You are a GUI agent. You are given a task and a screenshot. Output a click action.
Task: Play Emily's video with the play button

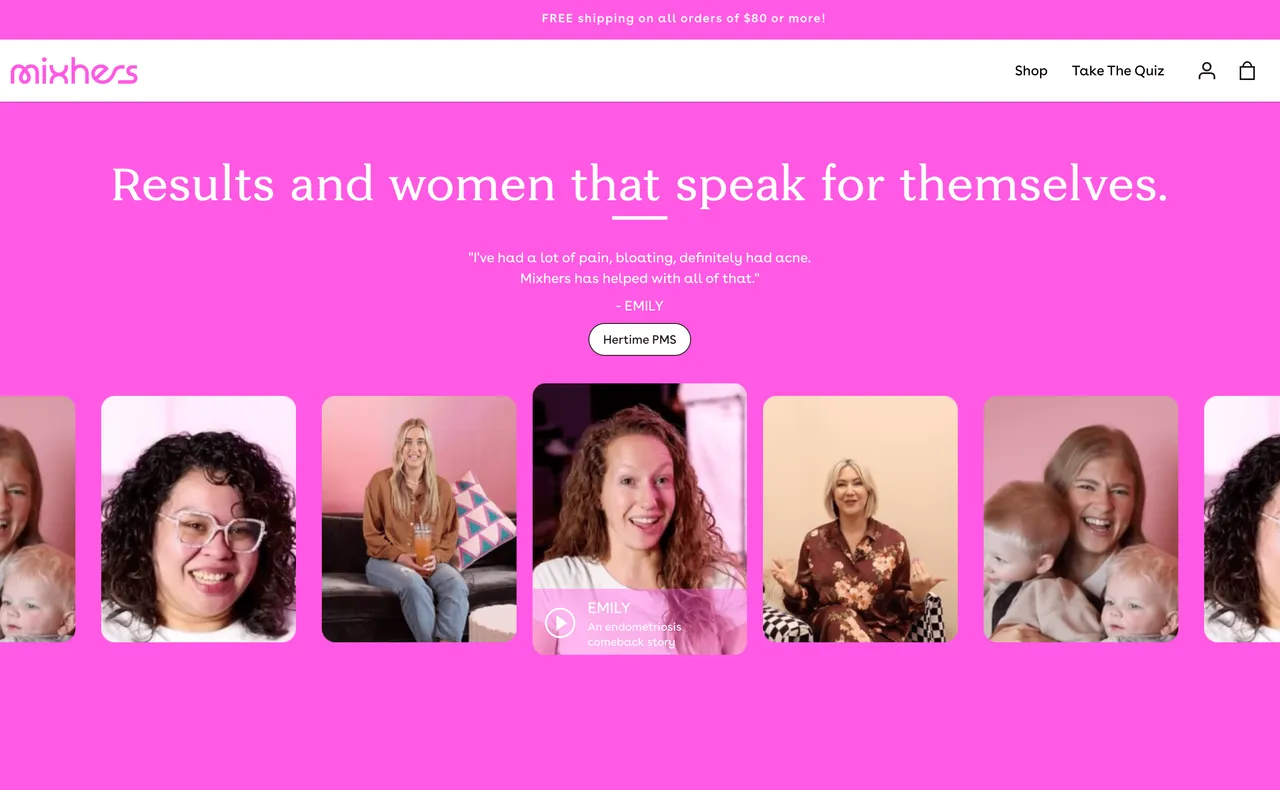(x=560, y=623)
